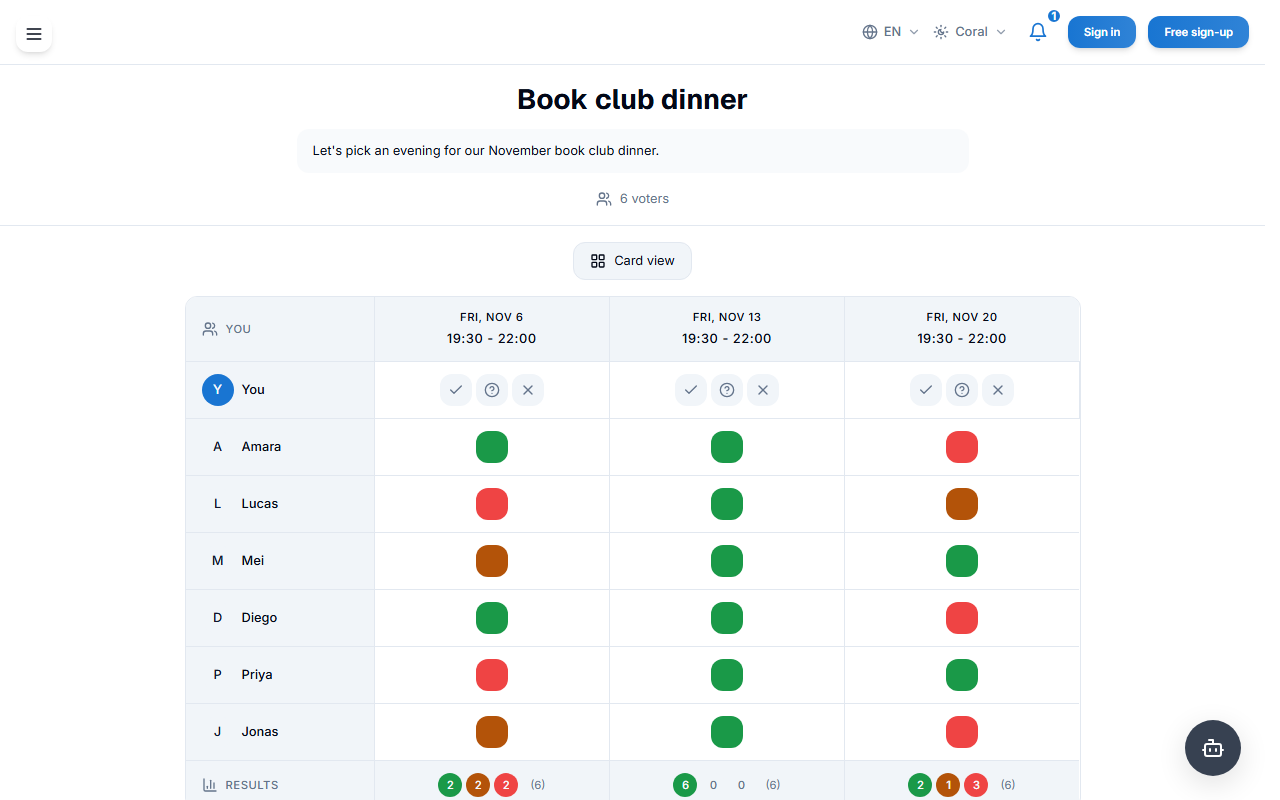Click Lucas's red vote for Nov 6
The height and width of the screenshot is (800, 1280).
tap(492, 504)
